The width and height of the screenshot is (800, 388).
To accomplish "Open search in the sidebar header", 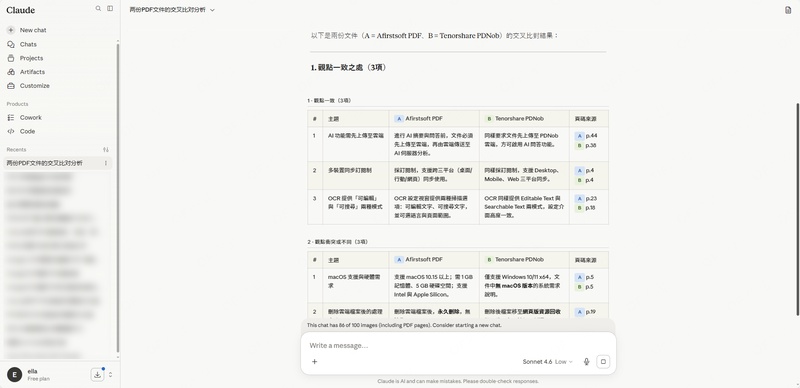I will (98, 9).
